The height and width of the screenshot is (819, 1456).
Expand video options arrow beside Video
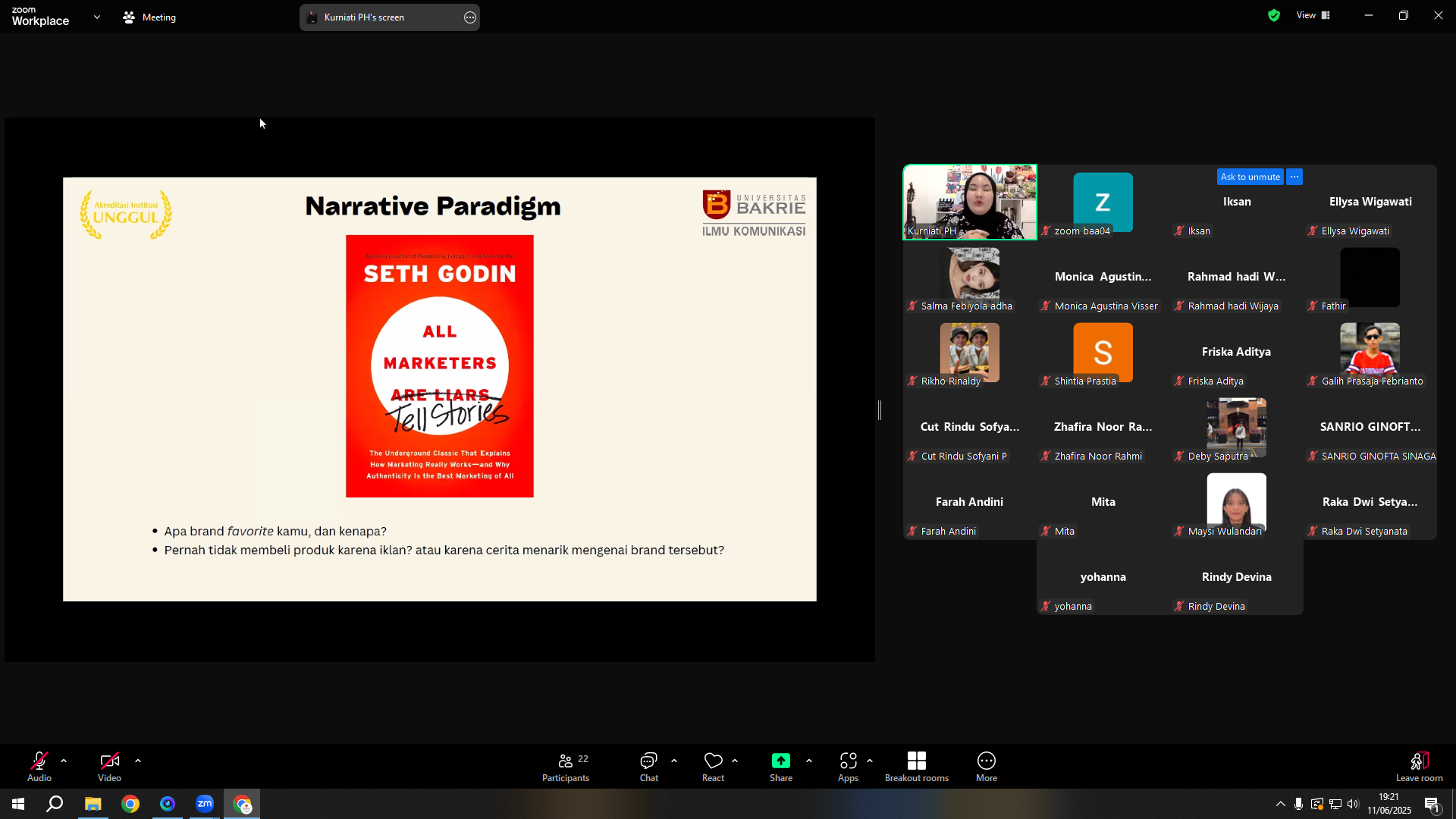click(138, 760)
